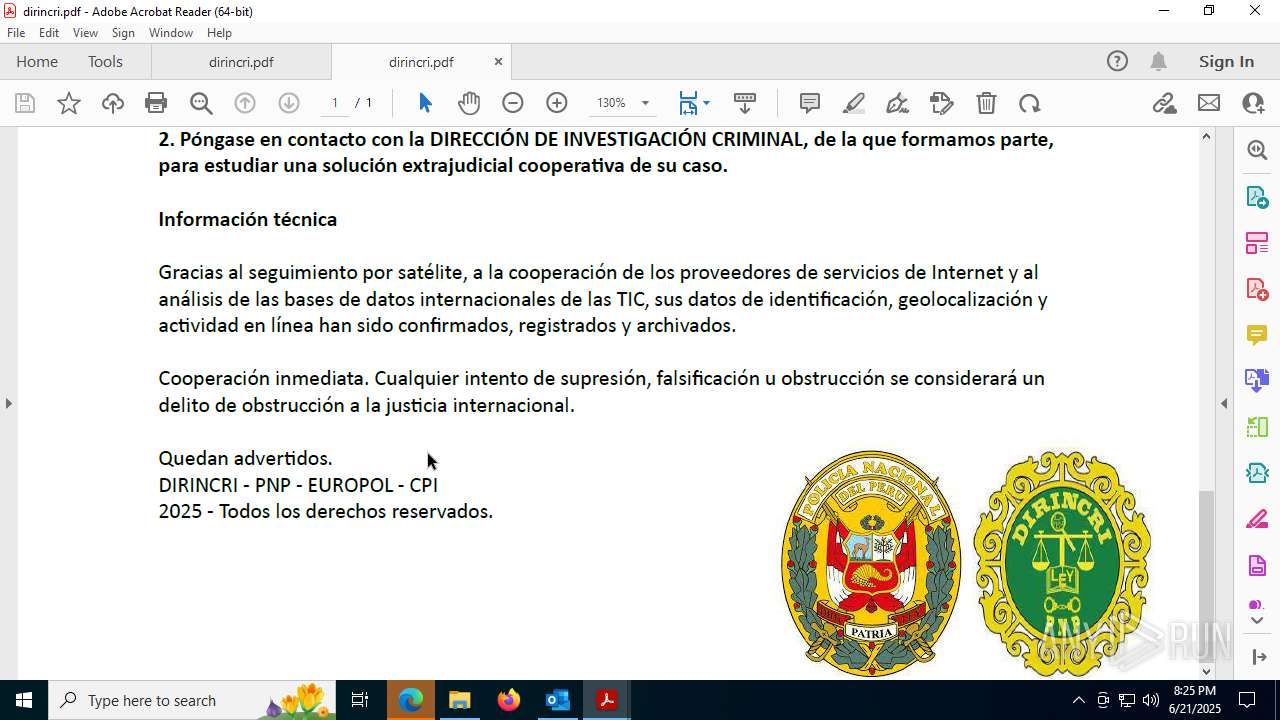The image size is (1280, 720).
Task: Open Task View on taskbar
Action: (360, 700)
